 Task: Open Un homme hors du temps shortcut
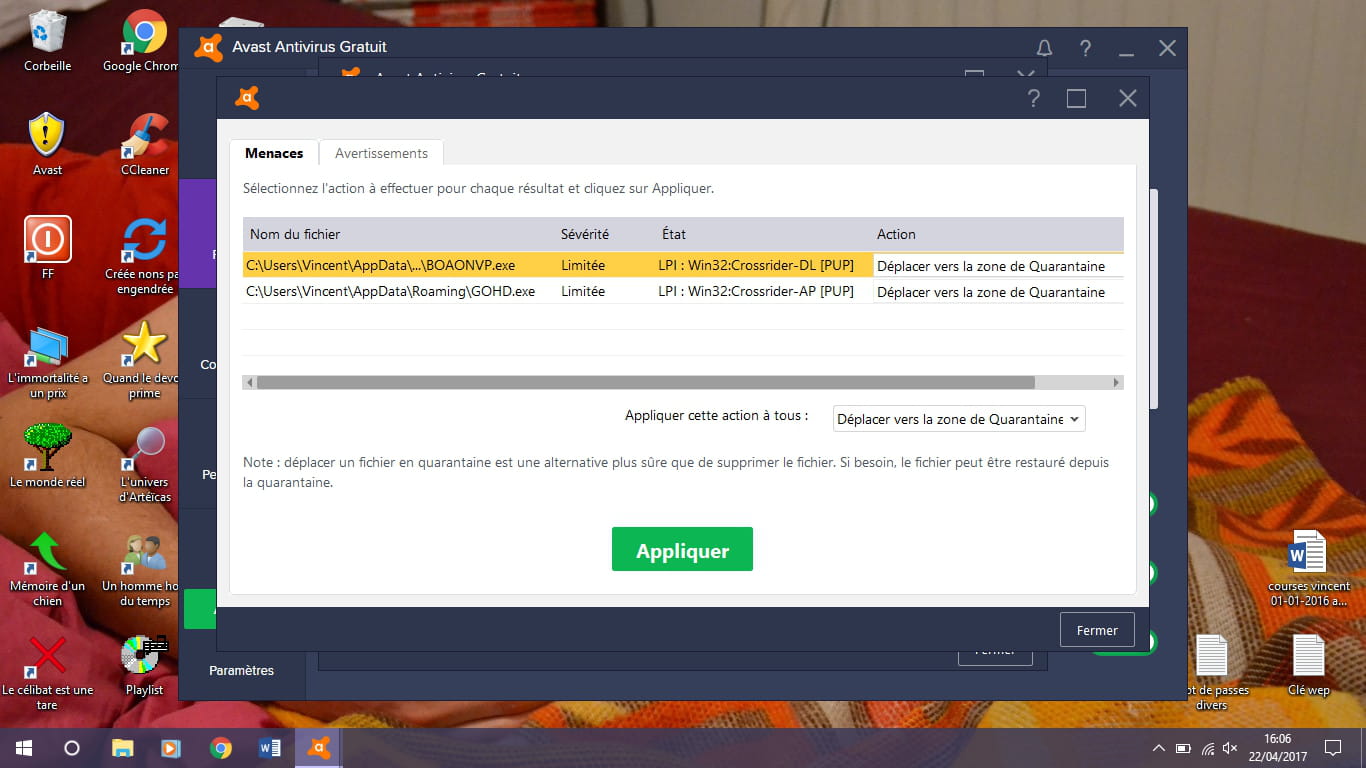tap(143, 568)
